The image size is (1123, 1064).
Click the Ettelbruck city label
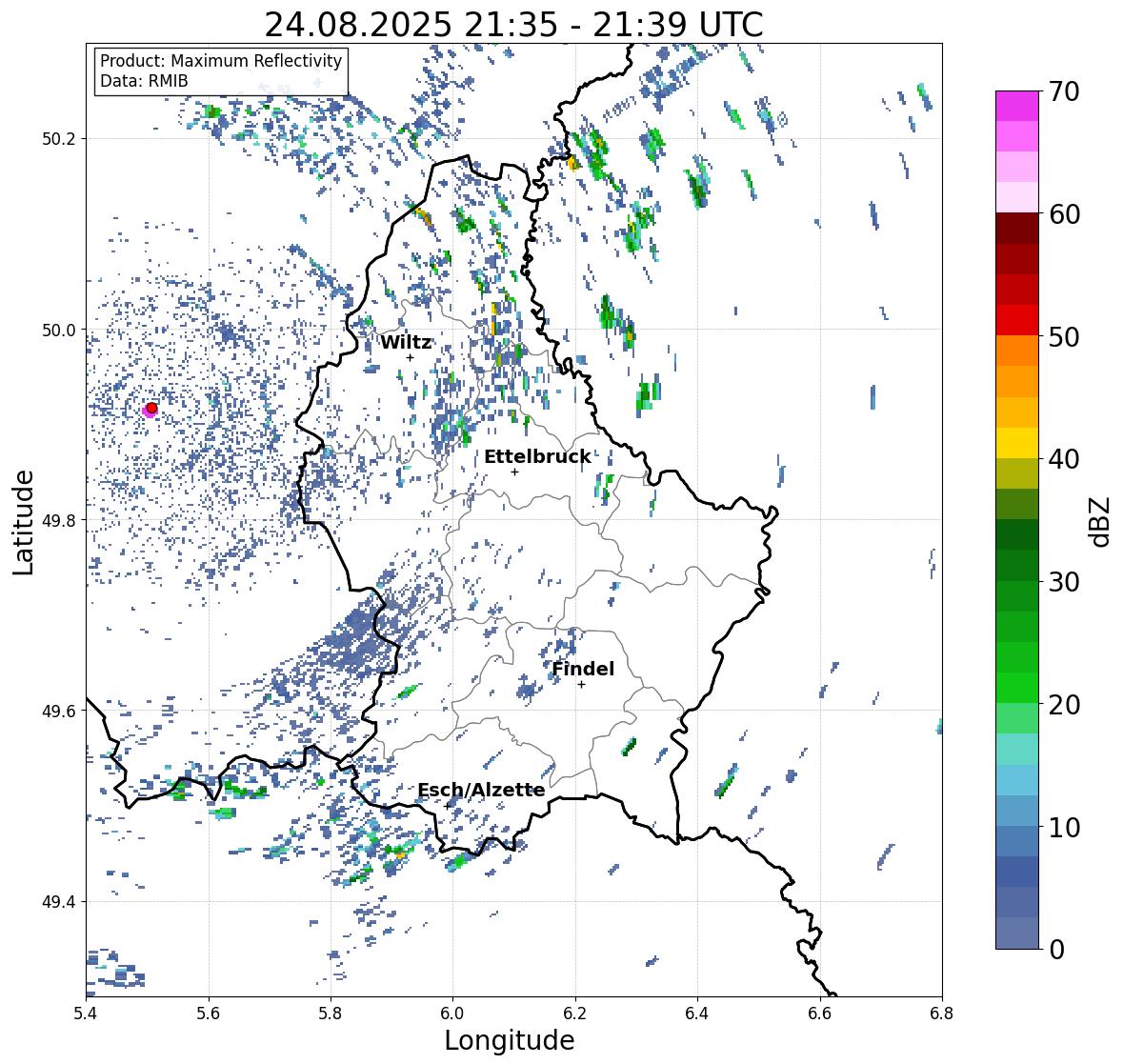[x=538, y=457]
